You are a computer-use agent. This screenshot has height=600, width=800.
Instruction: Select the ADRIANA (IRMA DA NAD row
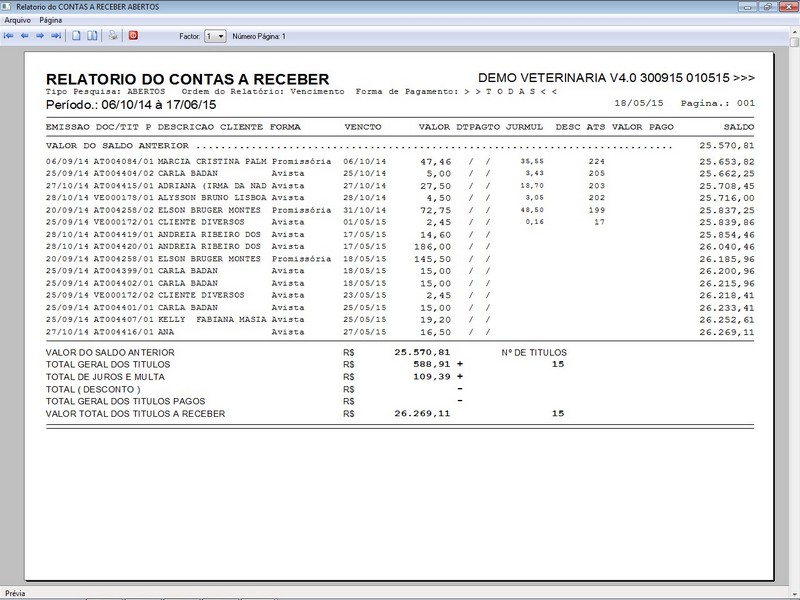399,186
